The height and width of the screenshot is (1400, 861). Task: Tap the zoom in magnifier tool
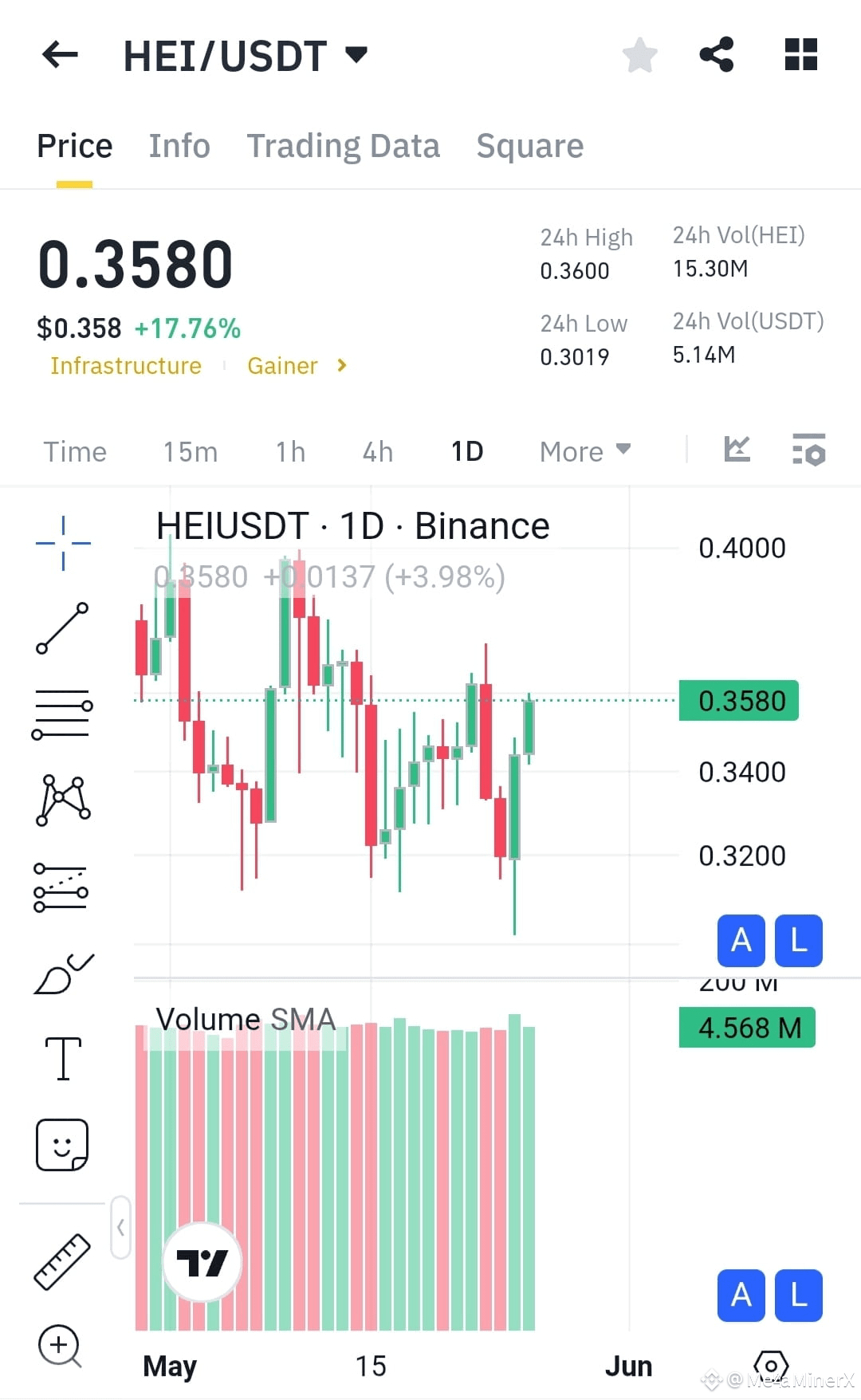pos(60,1347)
